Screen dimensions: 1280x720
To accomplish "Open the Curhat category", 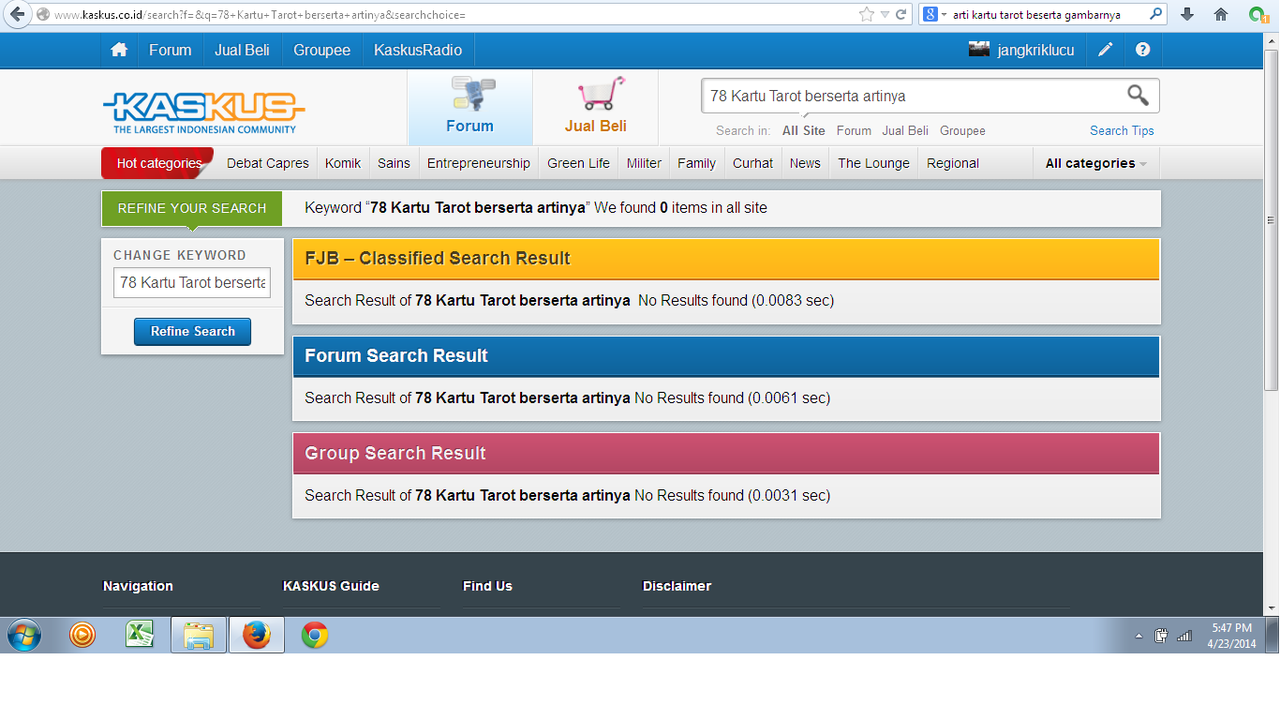I will tap(753, 163).
